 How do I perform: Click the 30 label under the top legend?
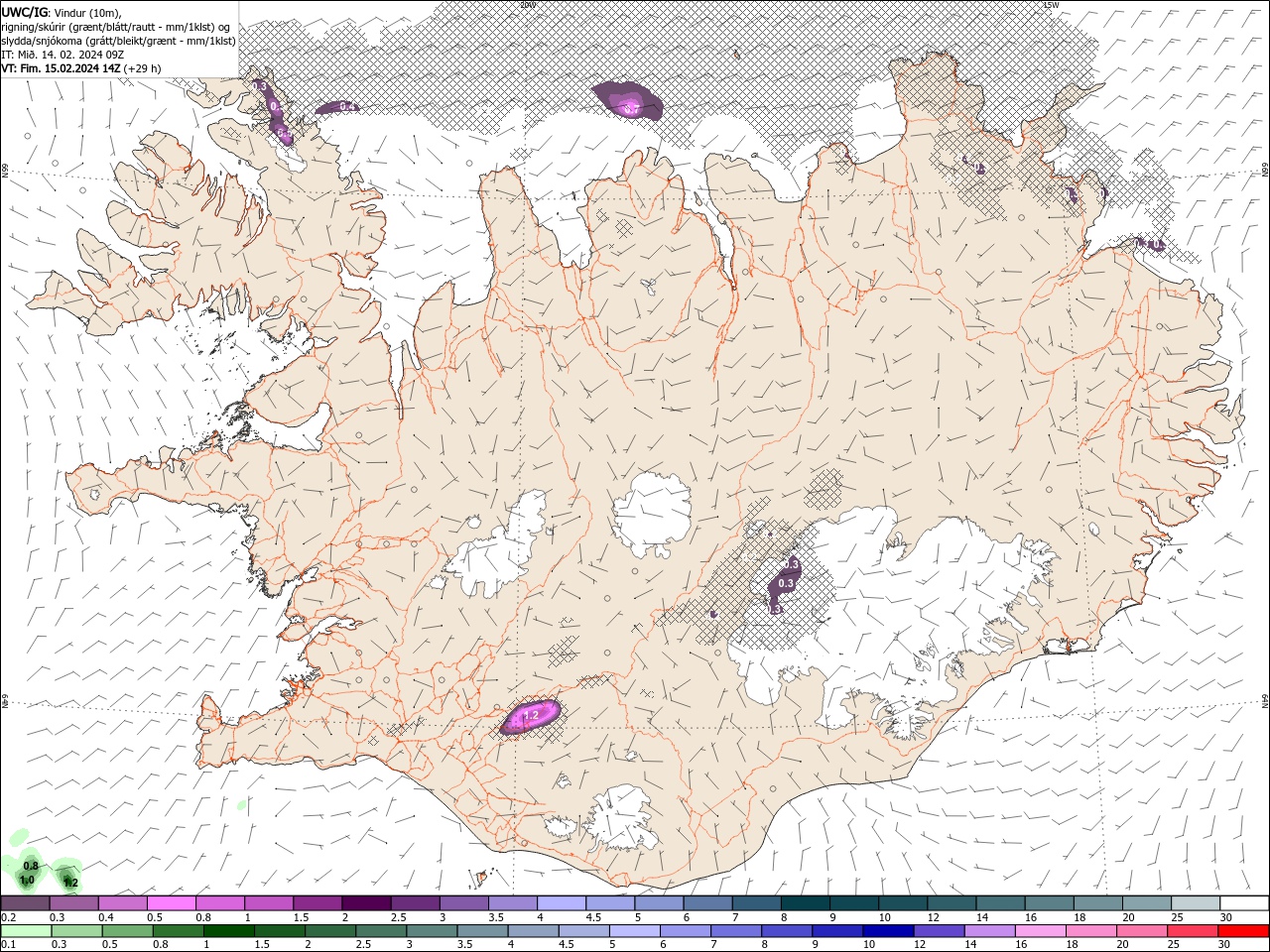tap(1226, 917)
